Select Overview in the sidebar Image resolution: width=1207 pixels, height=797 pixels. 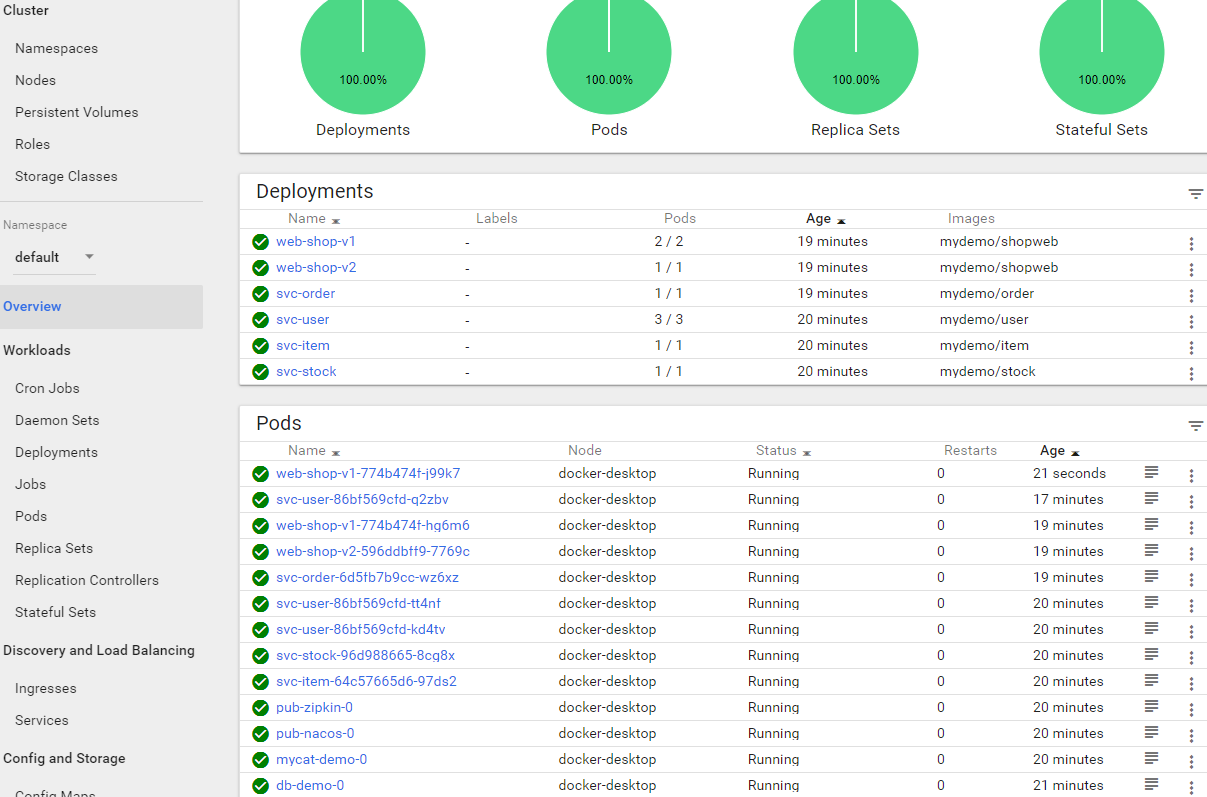click(x=32, y=307)
